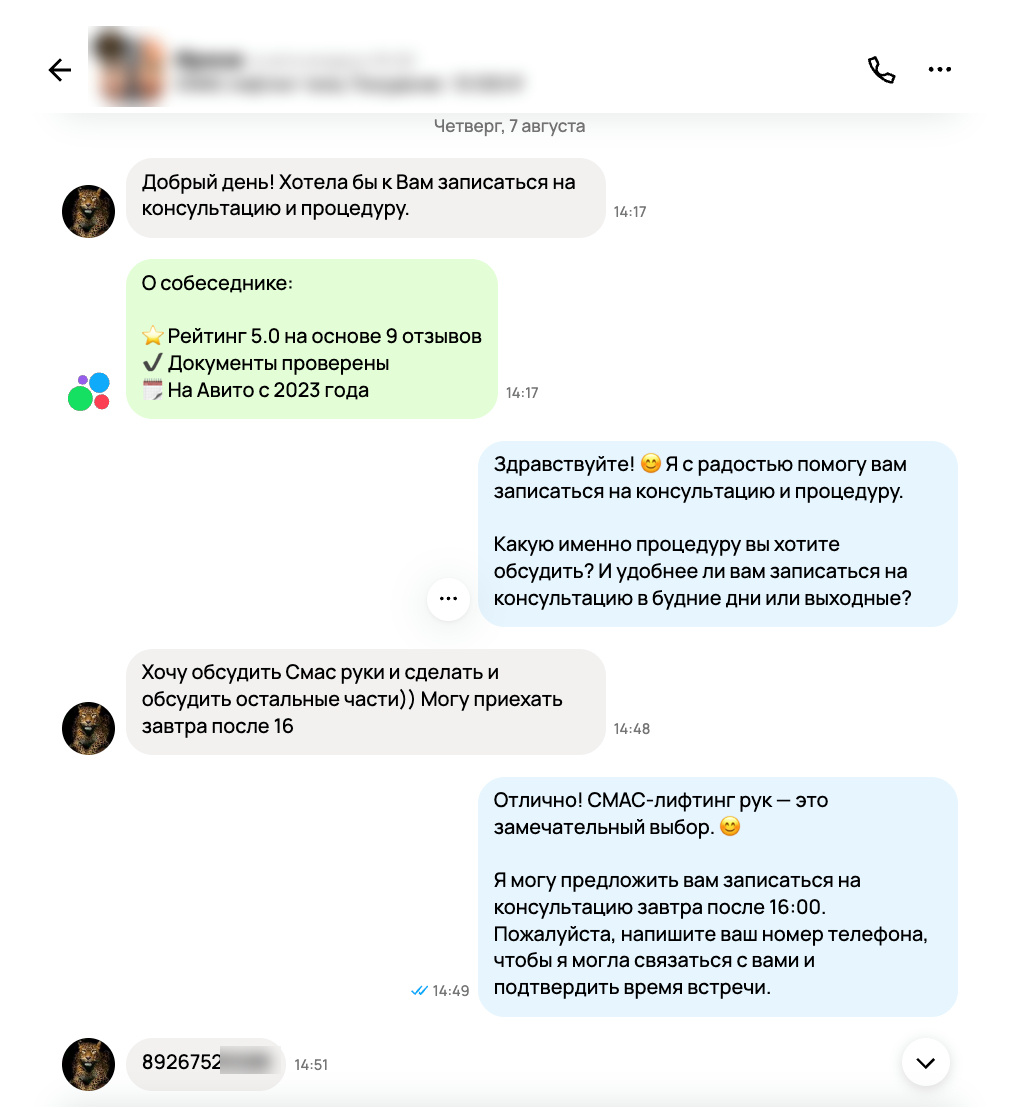This screenshot has height=1108, width=1010.
Task: Open message actions next to the blue reply
Action: [448, 599]
